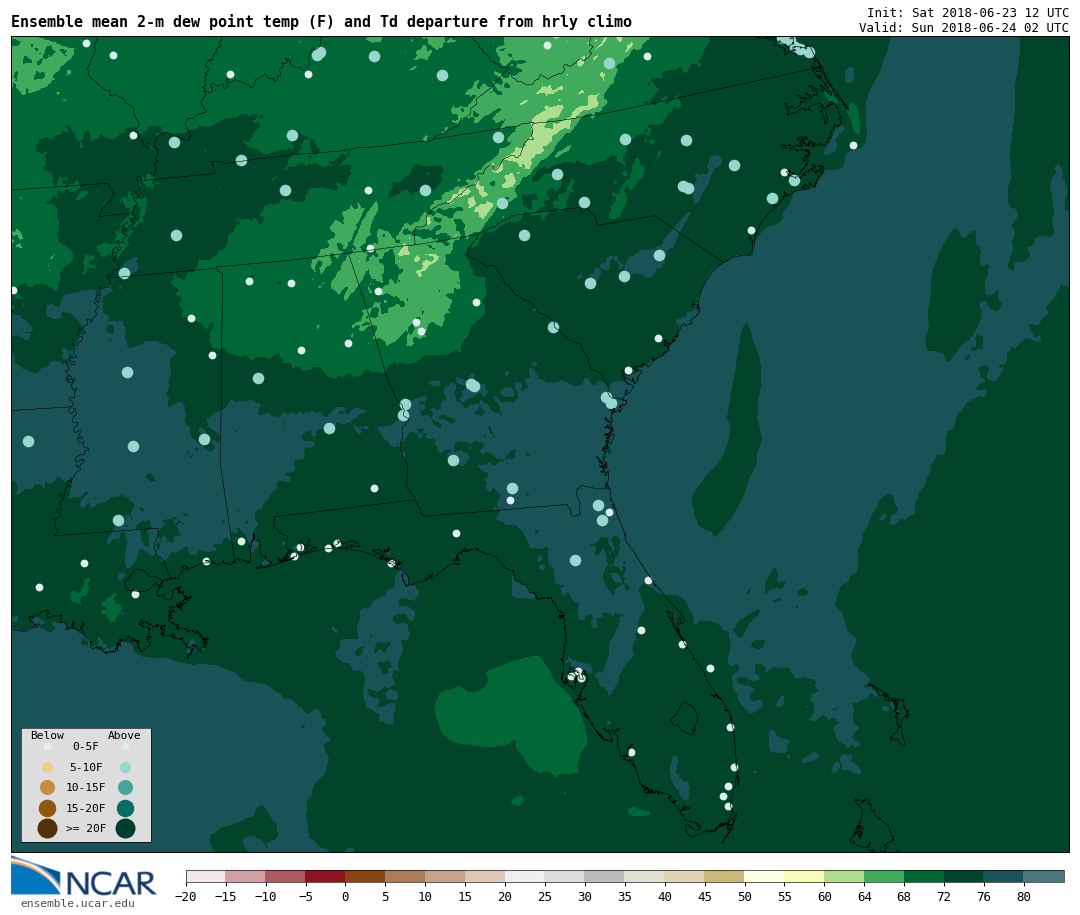Viewport: 1080px width, 915px height.
Task: Click the Valid: Sun 2018-06-24 02 UTC text
Action: (x=964, y=28)
